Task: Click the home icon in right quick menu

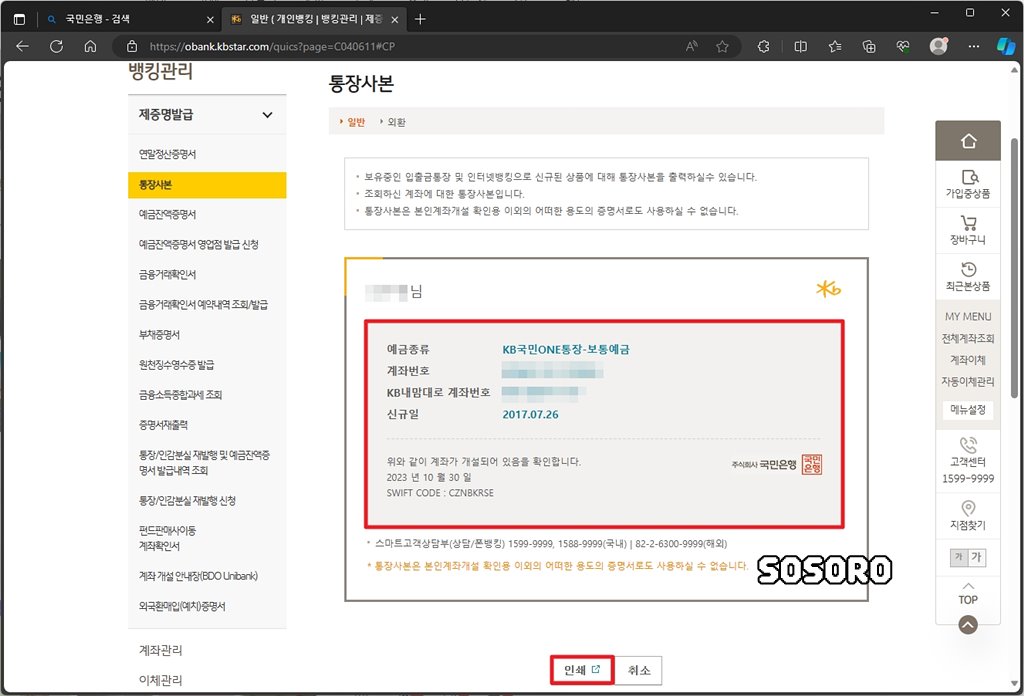Action: (x=968, y=140)
